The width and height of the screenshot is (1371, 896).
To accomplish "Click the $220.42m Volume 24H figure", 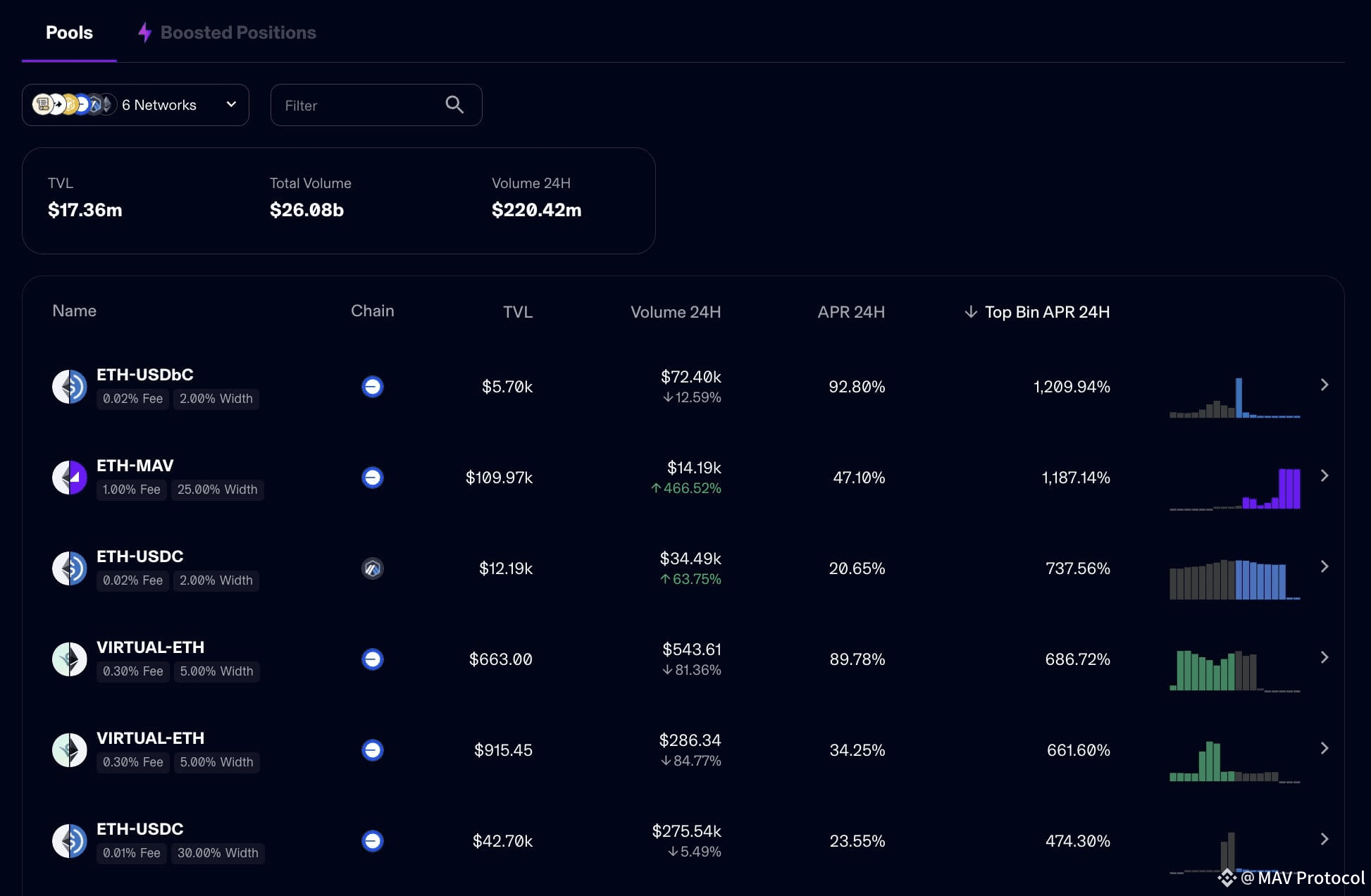I will pyautogui.click(x=537, y=210).
